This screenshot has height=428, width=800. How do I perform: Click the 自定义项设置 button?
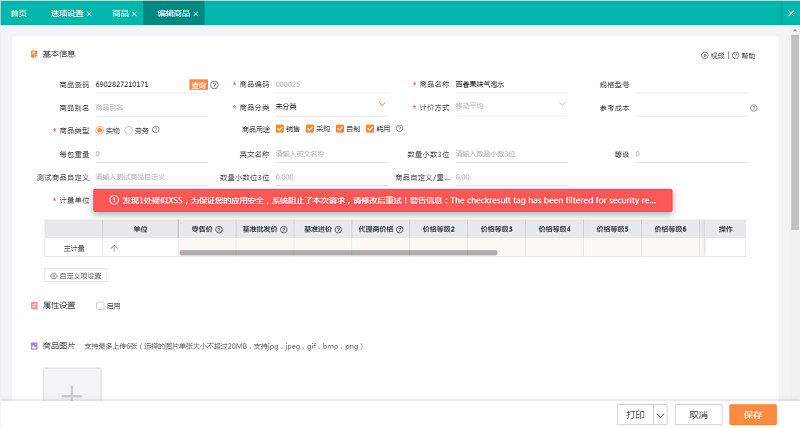click(x=76, y=275)
